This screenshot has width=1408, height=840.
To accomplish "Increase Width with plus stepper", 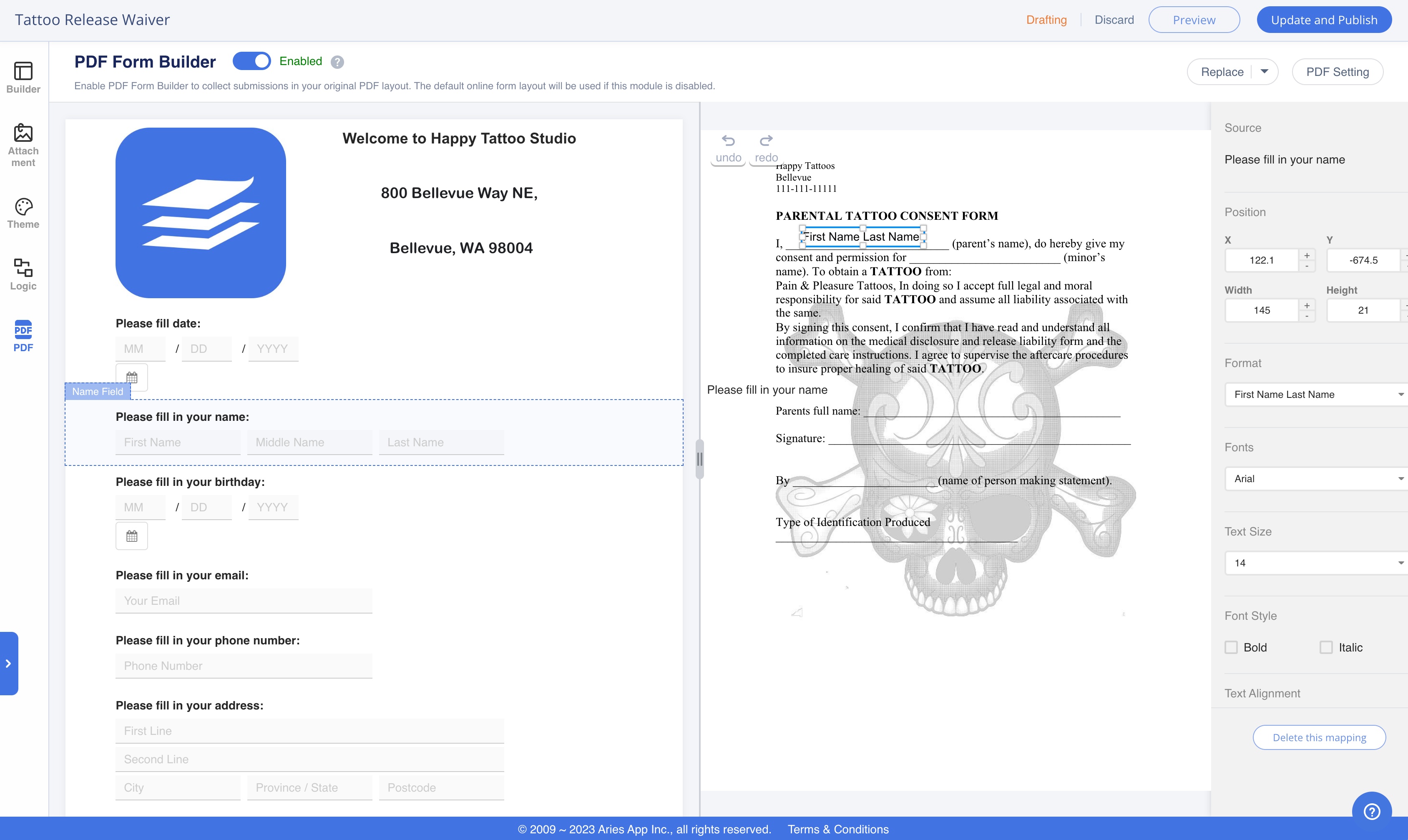I will 1307,305.
